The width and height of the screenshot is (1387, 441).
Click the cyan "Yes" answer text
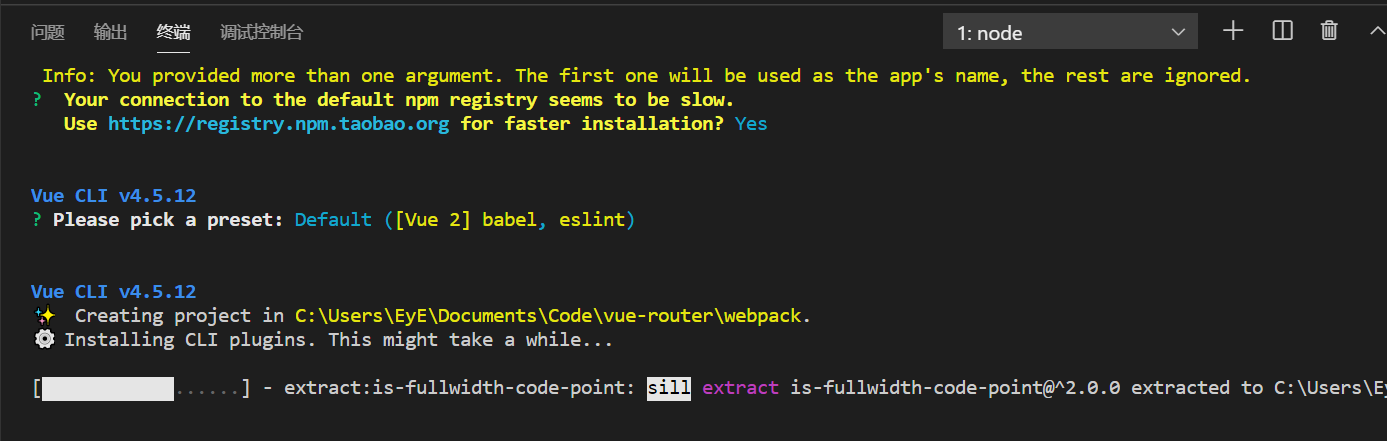point(751,124)
